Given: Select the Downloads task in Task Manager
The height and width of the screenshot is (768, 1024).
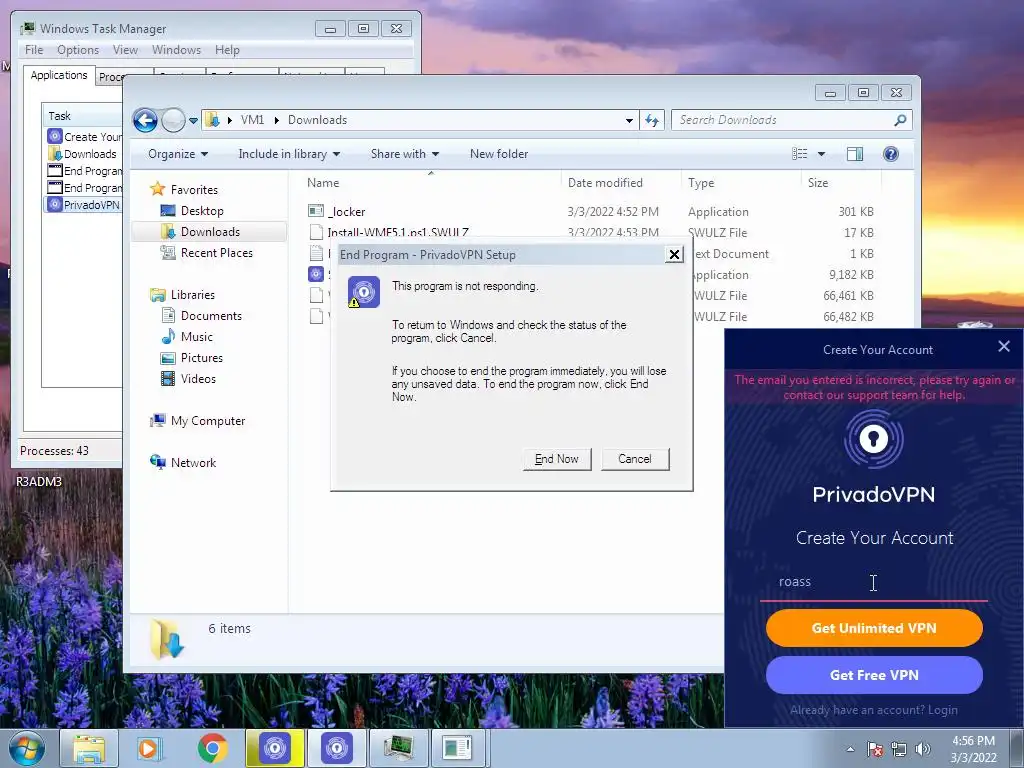Looking at the screenshot, I should pos(84,154).
